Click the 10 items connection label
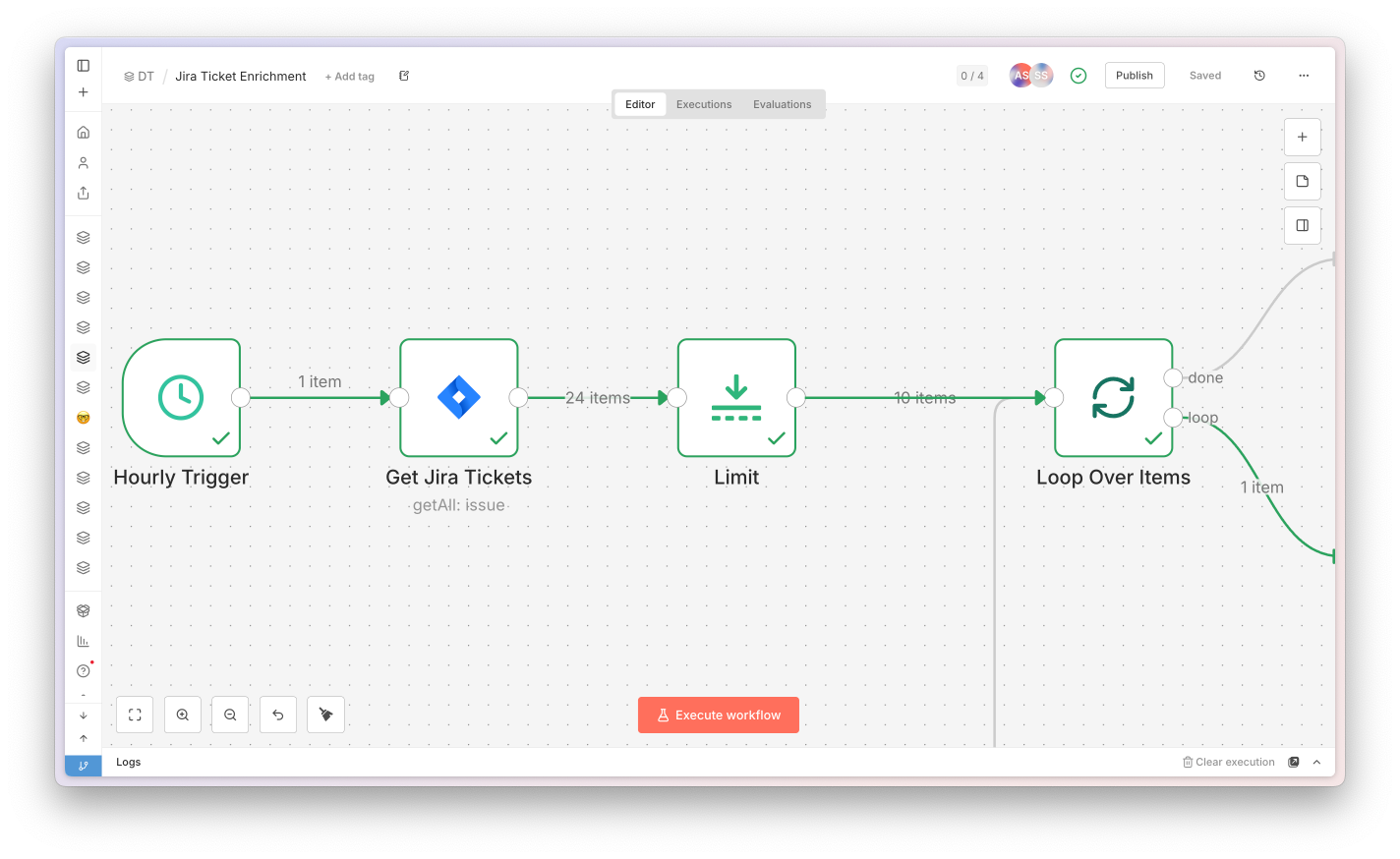Viewport: 1400px width, 859px height. [x=925, y=398]
